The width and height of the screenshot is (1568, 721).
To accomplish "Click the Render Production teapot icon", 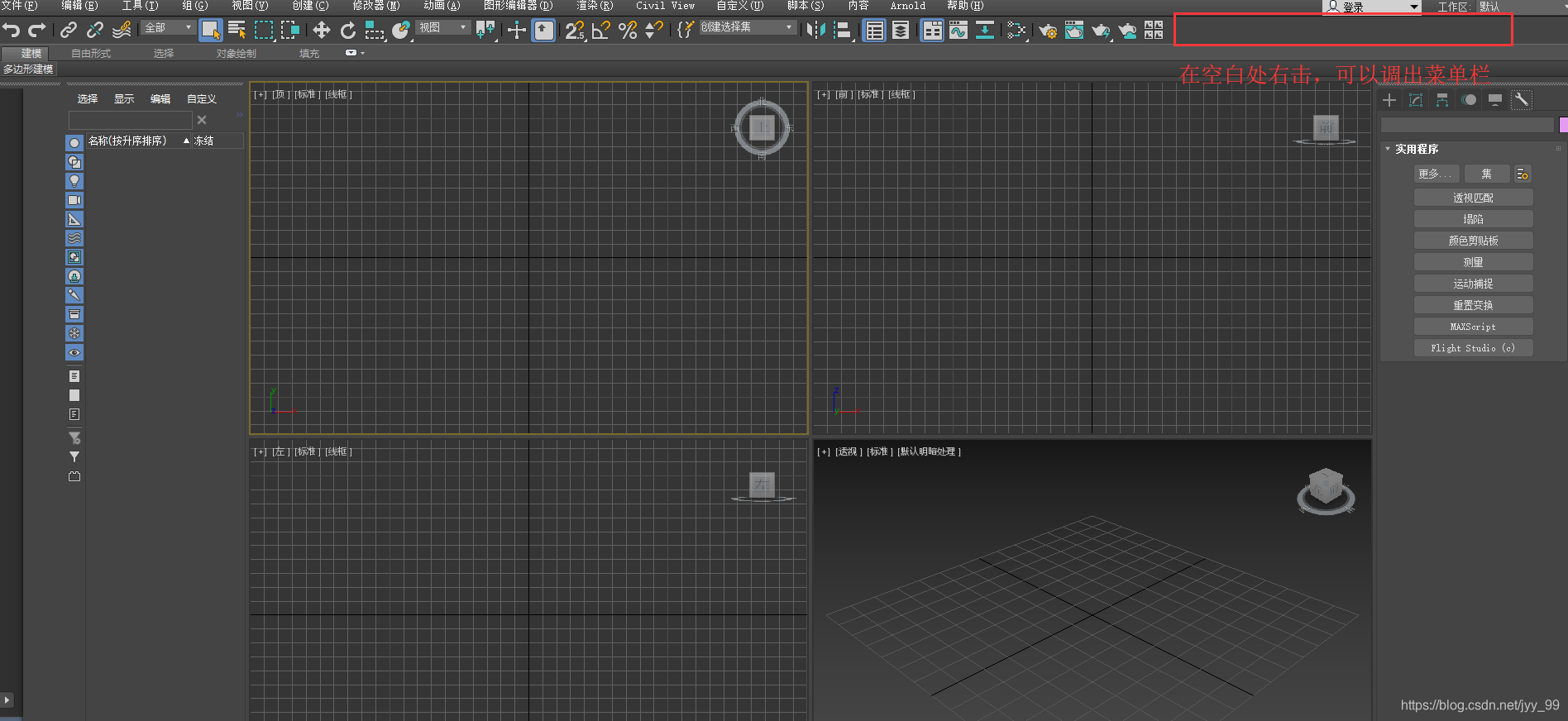I will pos(1101,31).
